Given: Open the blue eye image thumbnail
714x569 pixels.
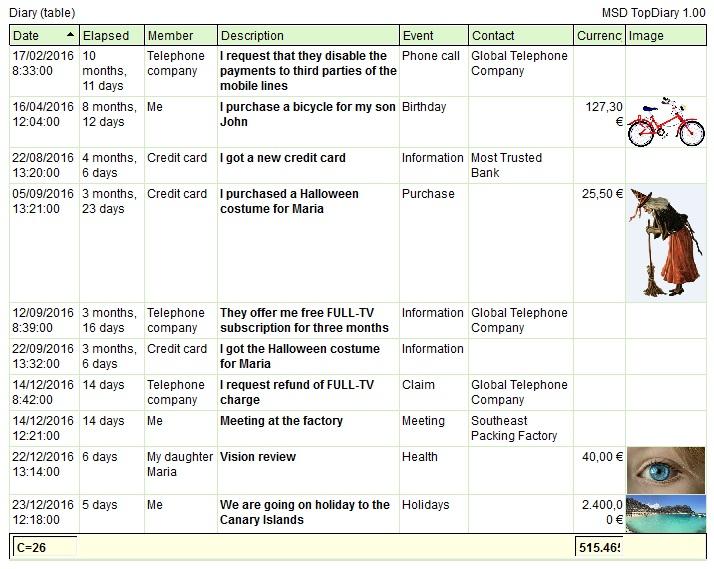Looking at the screenshot, I should click(x=666, y=470).
